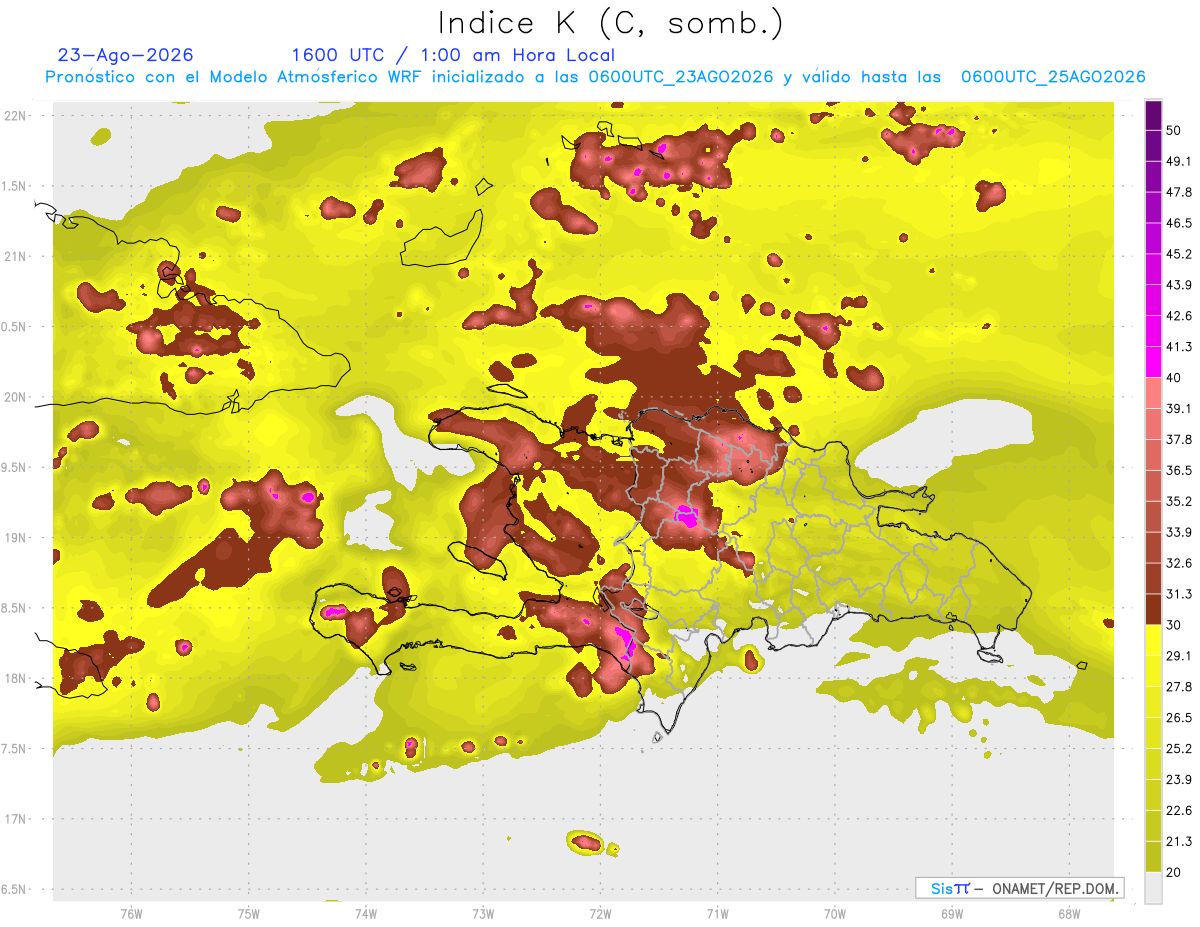Image resolution: width=1200 pixels, height=927 pixels.
Task: Click the longitude label "68W"
Action: pyautogui.click(x=1069, y=913)
